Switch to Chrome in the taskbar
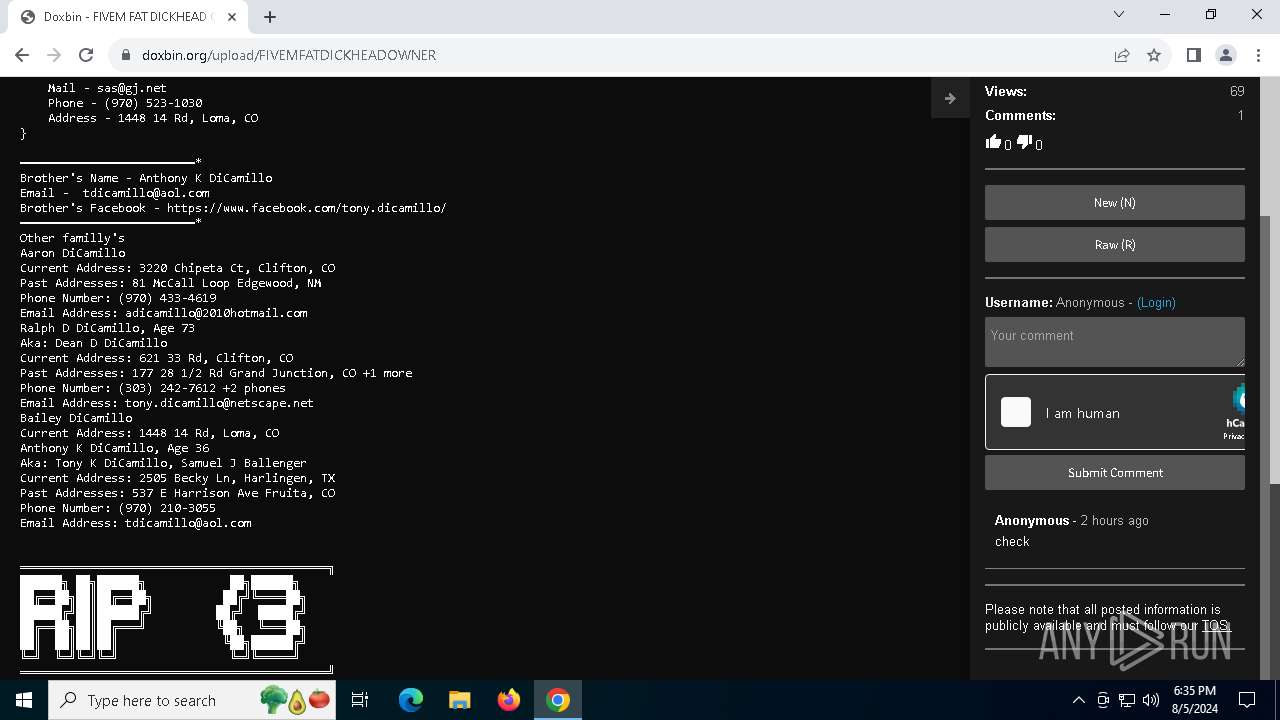 [557, 700]
